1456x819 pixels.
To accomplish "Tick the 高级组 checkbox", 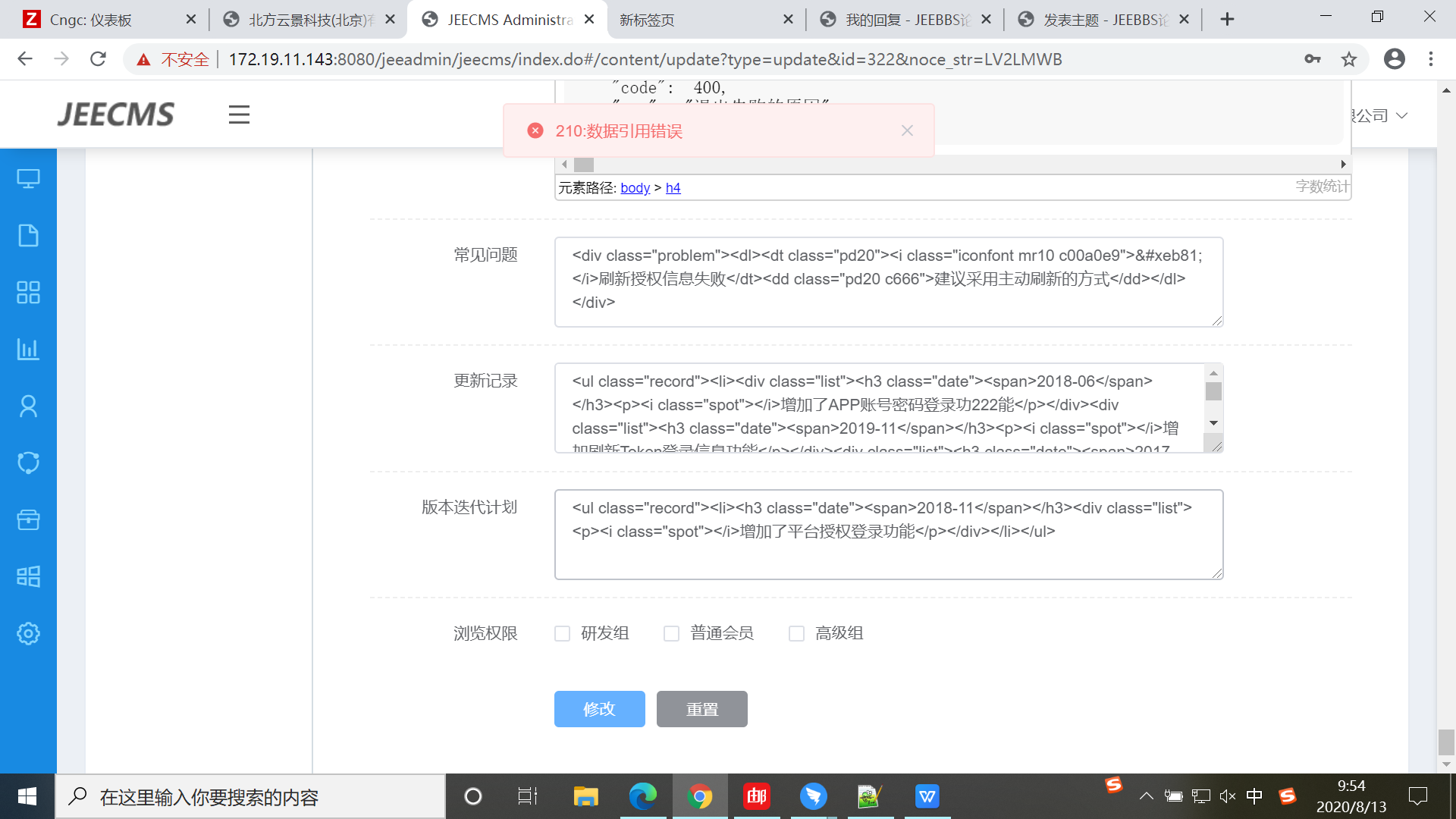I will pyautogui.click(x=796, y=633).
